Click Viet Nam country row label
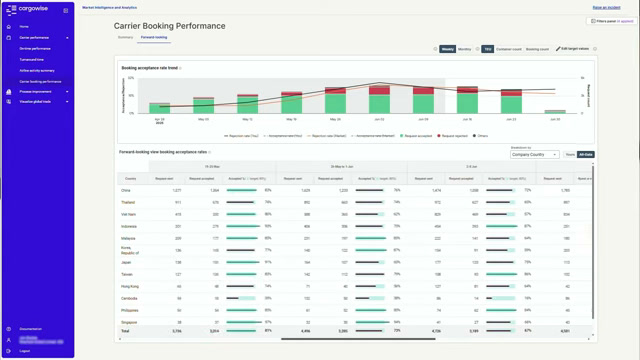640x360 pixels. 128,214
